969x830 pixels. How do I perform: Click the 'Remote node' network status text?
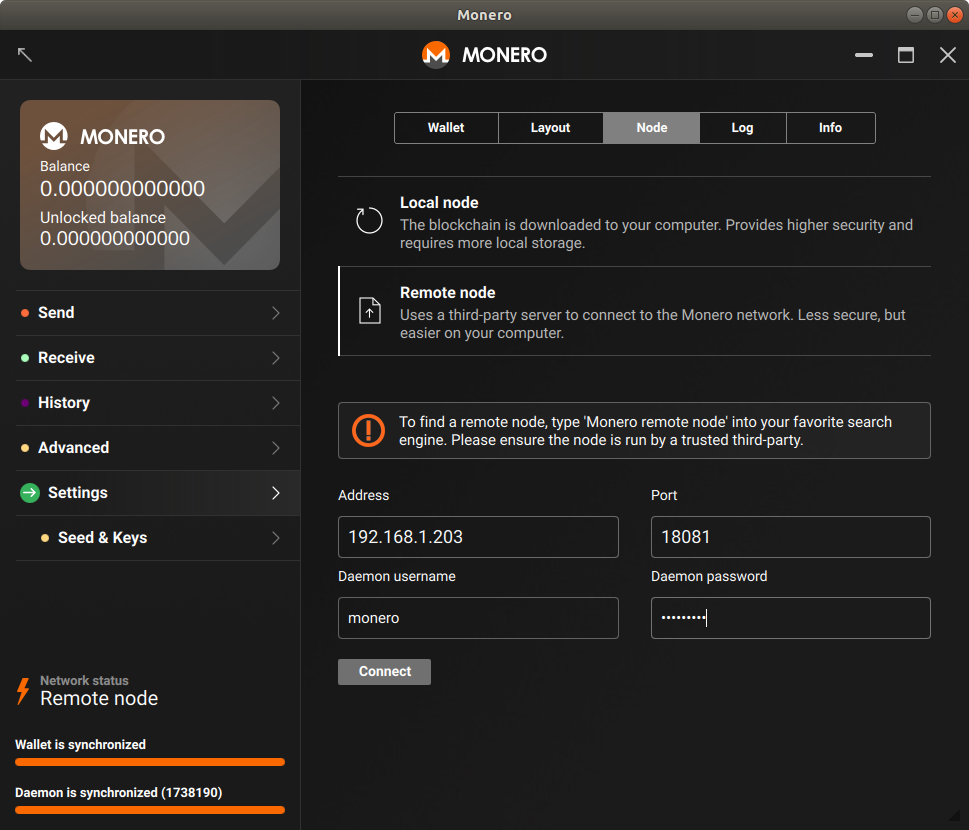[x=99, y=698]
